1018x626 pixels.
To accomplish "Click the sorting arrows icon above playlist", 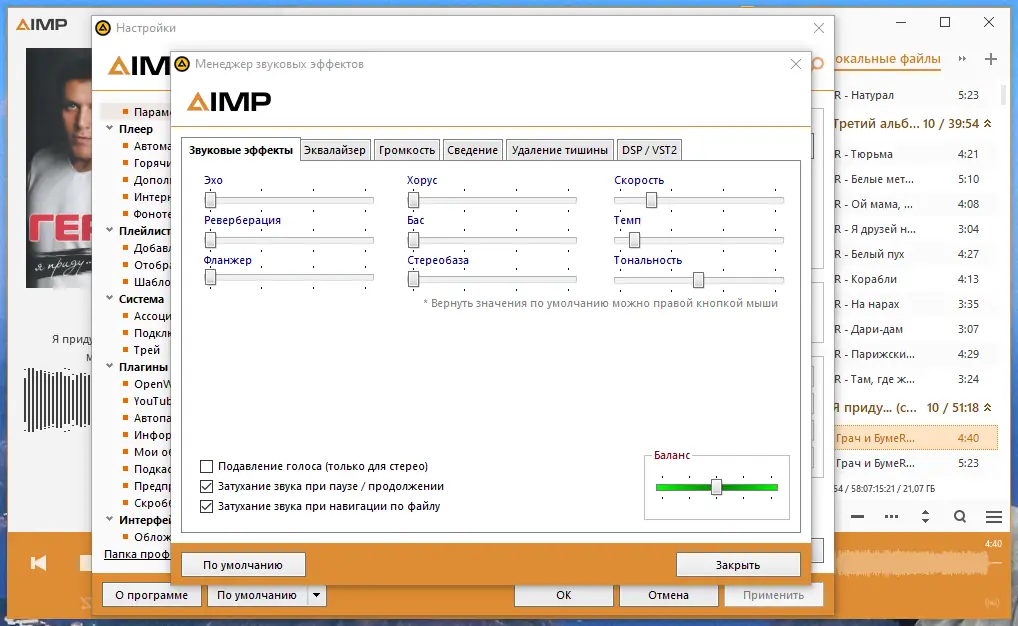I will click(x=926, y=517).
